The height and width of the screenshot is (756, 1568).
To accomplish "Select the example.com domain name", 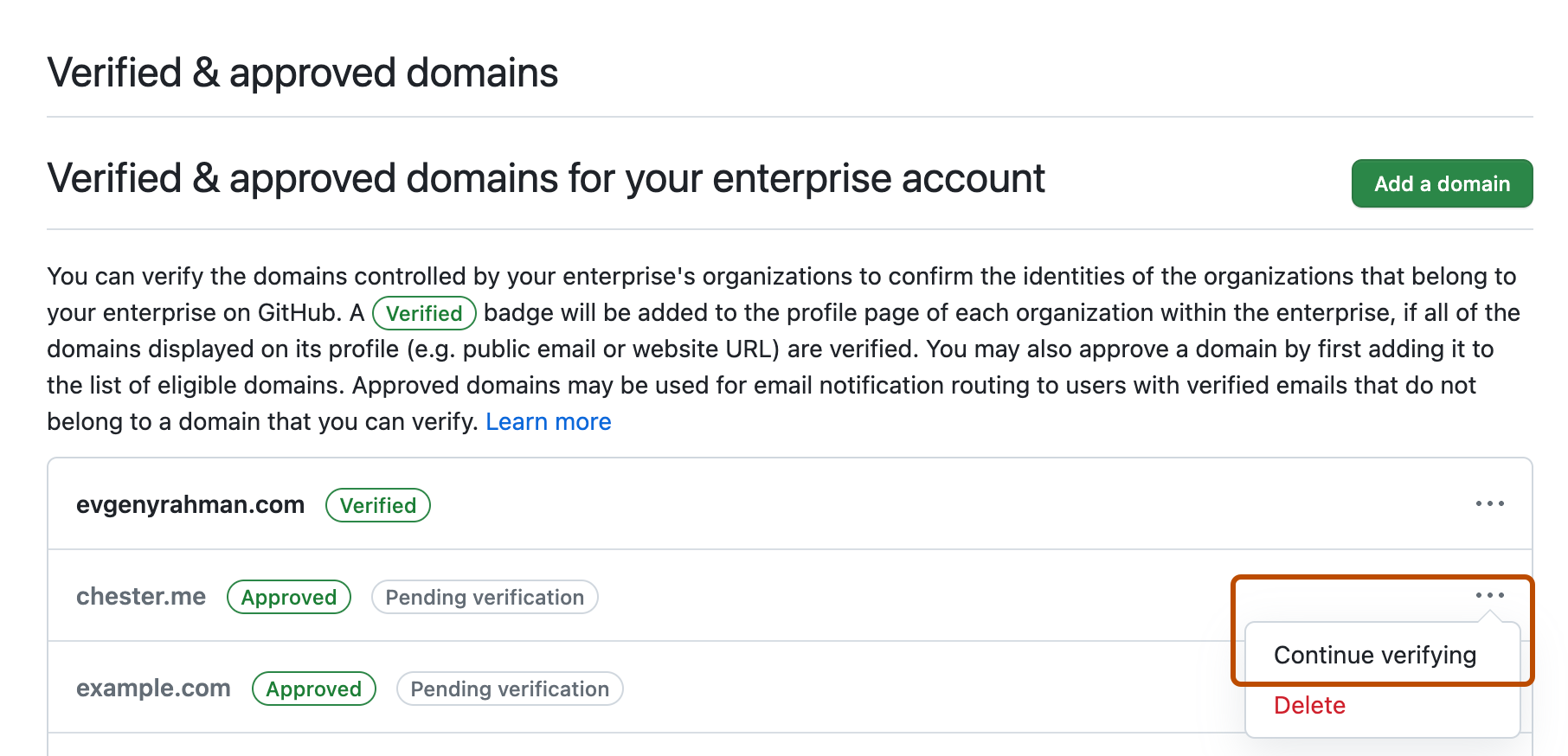I will coord(153,689).
